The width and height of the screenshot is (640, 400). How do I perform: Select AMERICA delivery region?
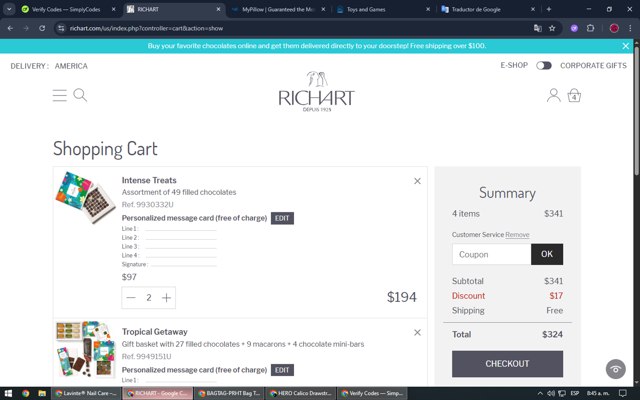(x=71, y=66)
